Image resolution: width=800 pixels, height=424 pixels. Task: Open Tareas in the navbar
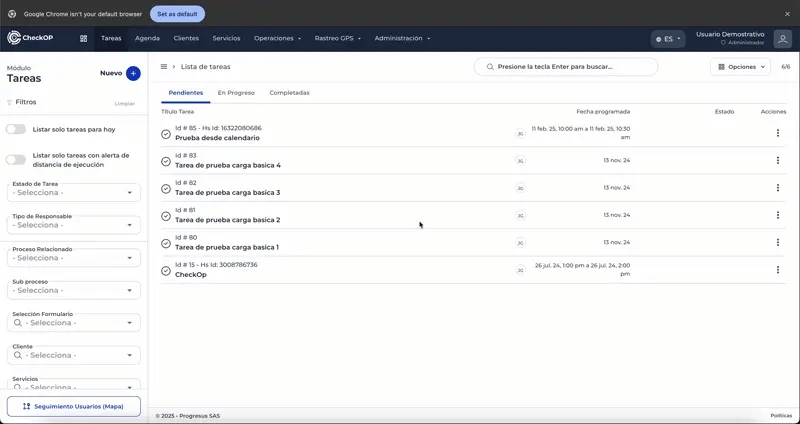111,38
